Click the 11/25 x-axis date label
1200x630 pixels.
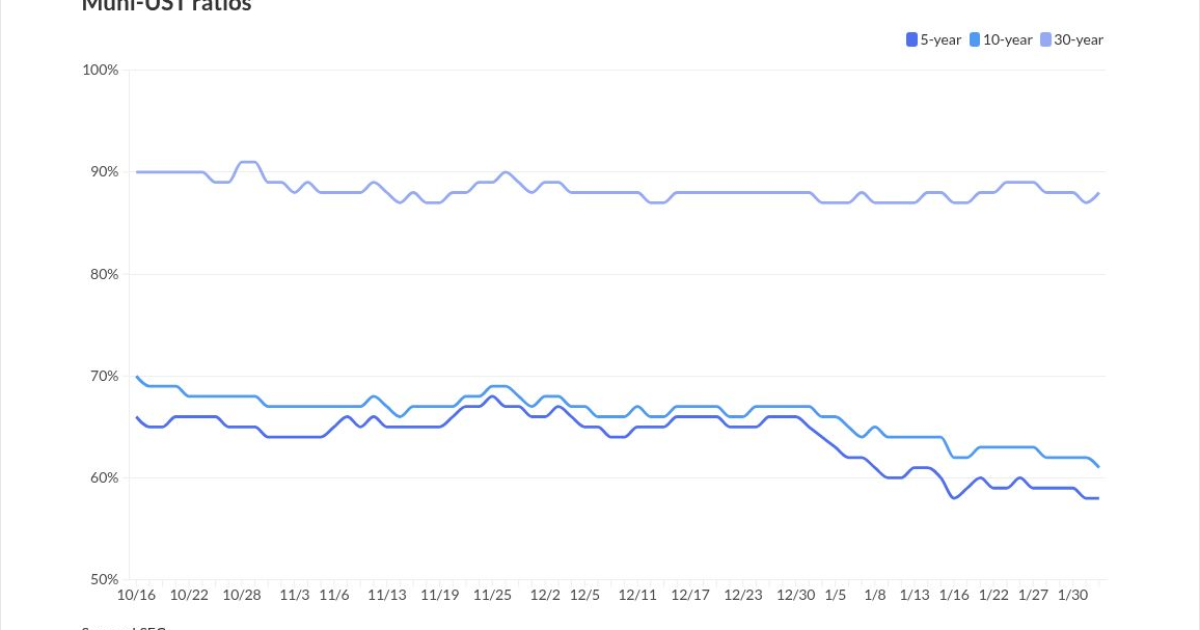pyautogui.click(x=492, y=595)
